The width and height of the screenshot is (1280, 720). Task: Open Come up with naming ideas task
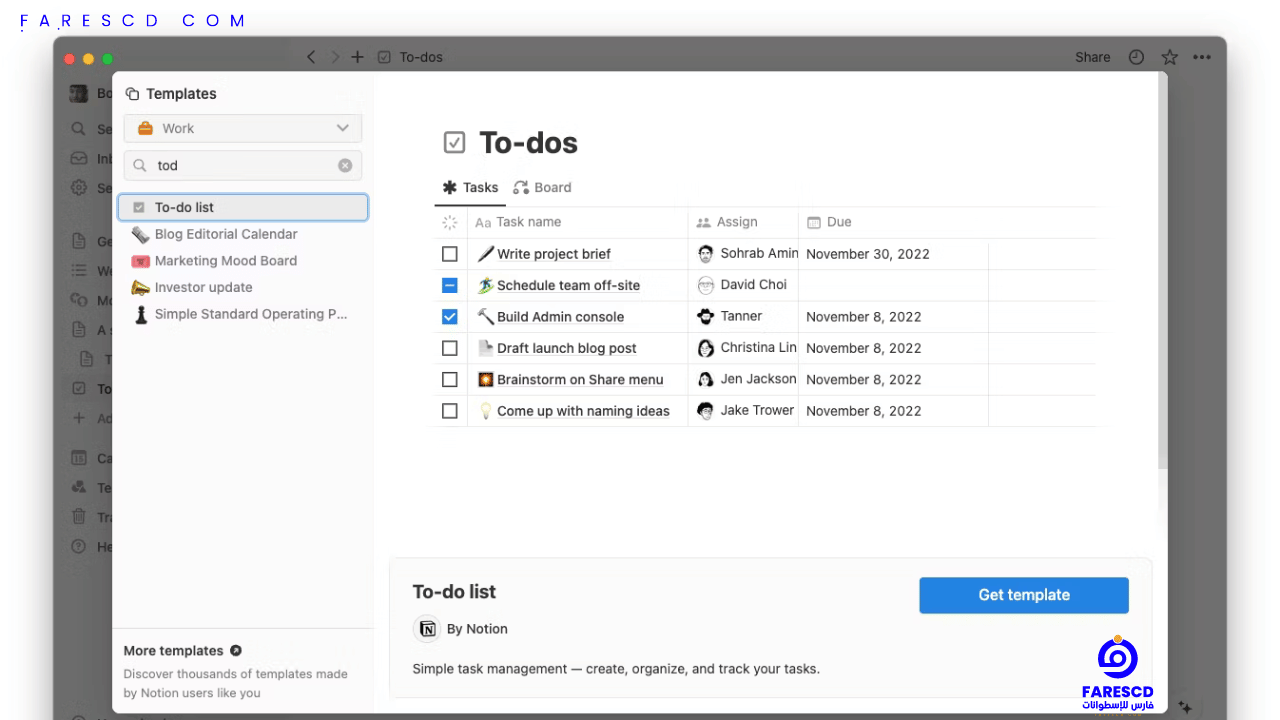pyautogui.click(x=583, y=411)
